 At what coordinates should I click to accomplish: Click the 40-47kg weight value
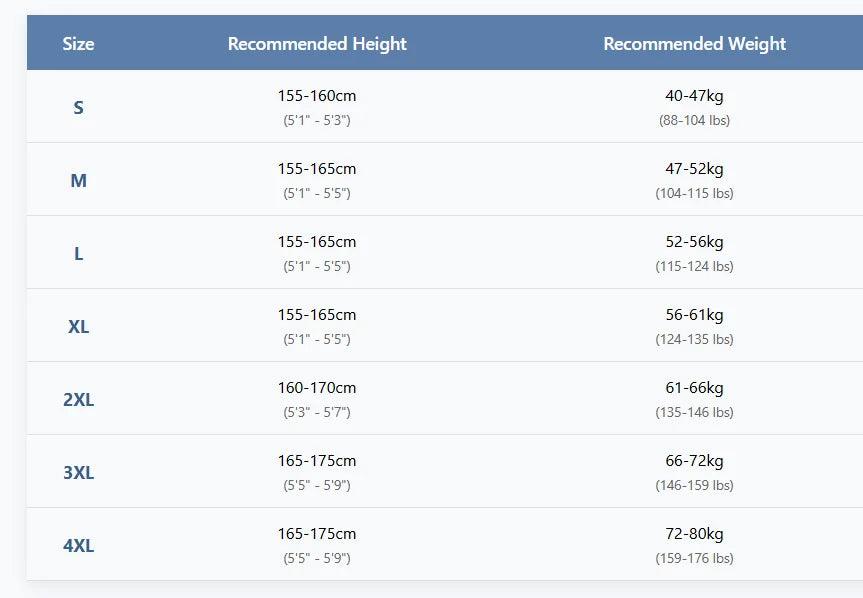pos(694,96)
